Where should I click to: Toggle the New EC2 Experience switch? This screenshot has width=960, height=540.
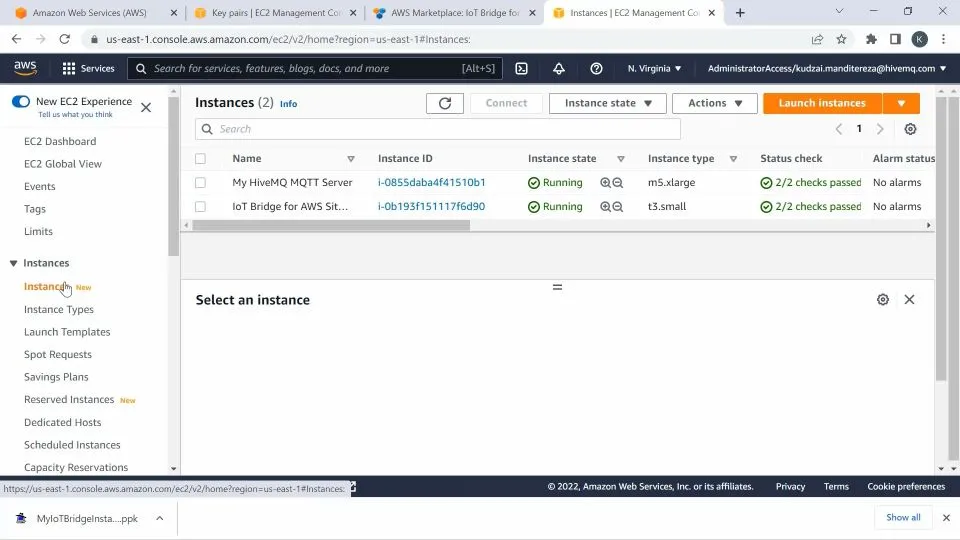click(20, 102)
